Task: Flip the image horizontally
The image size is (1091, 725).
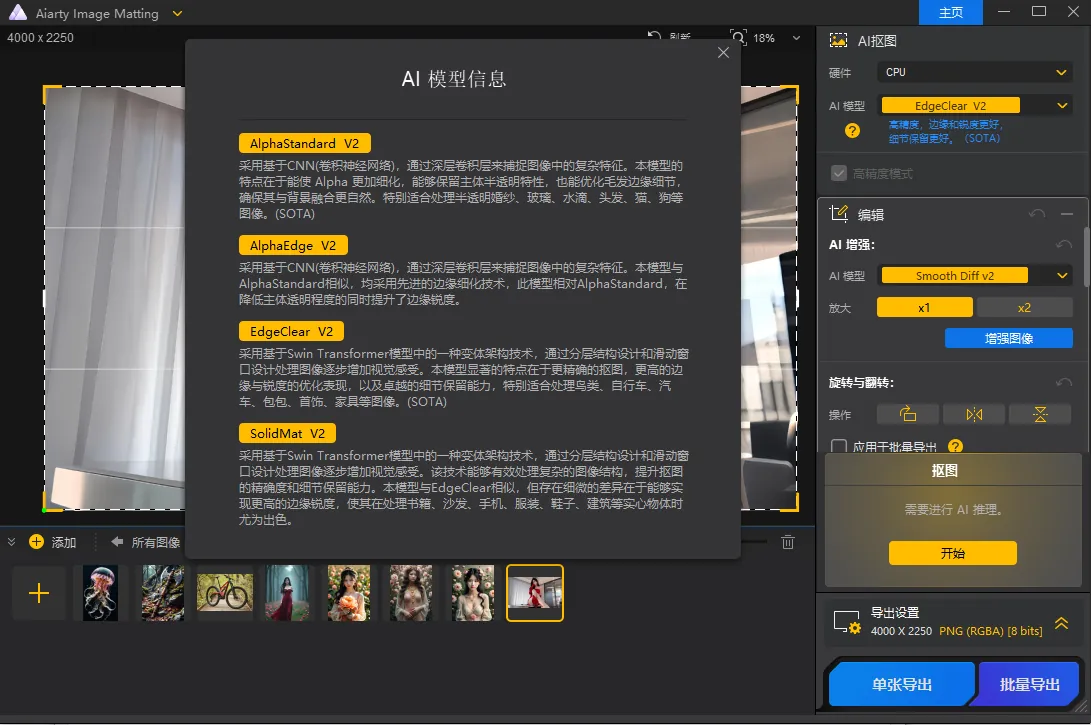Action: click(x=974, y=413)
